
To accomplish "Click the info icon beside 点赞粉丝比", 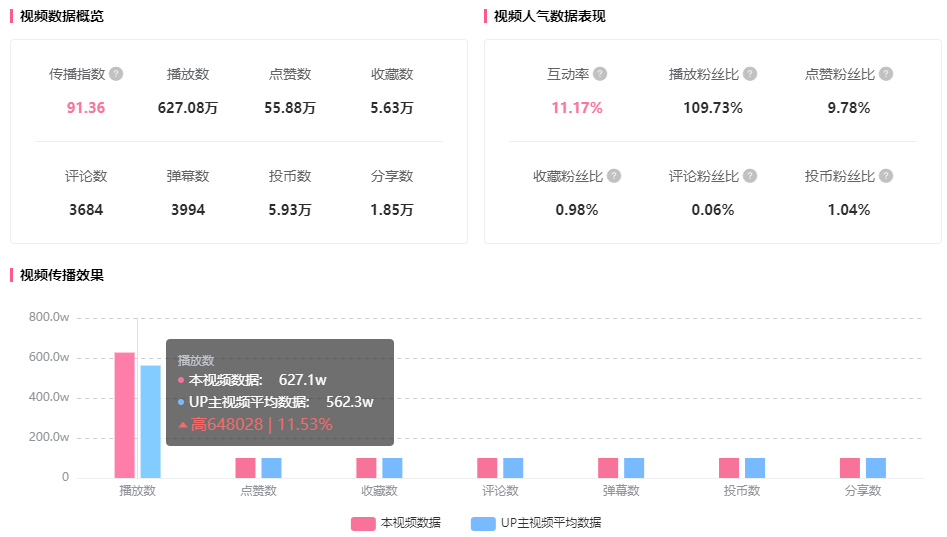I will [886, 74].
